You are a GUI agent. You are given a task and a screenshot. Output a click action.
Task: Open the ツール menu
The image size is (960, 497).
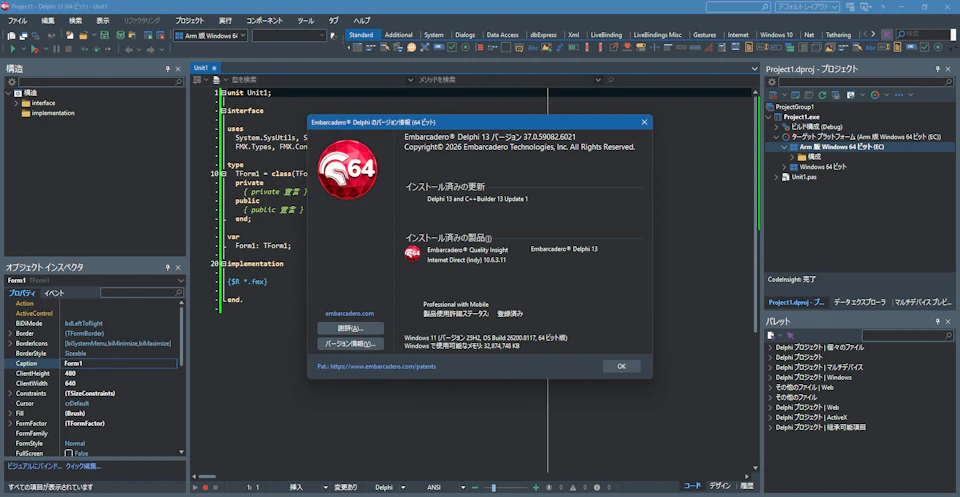(306, 20)
